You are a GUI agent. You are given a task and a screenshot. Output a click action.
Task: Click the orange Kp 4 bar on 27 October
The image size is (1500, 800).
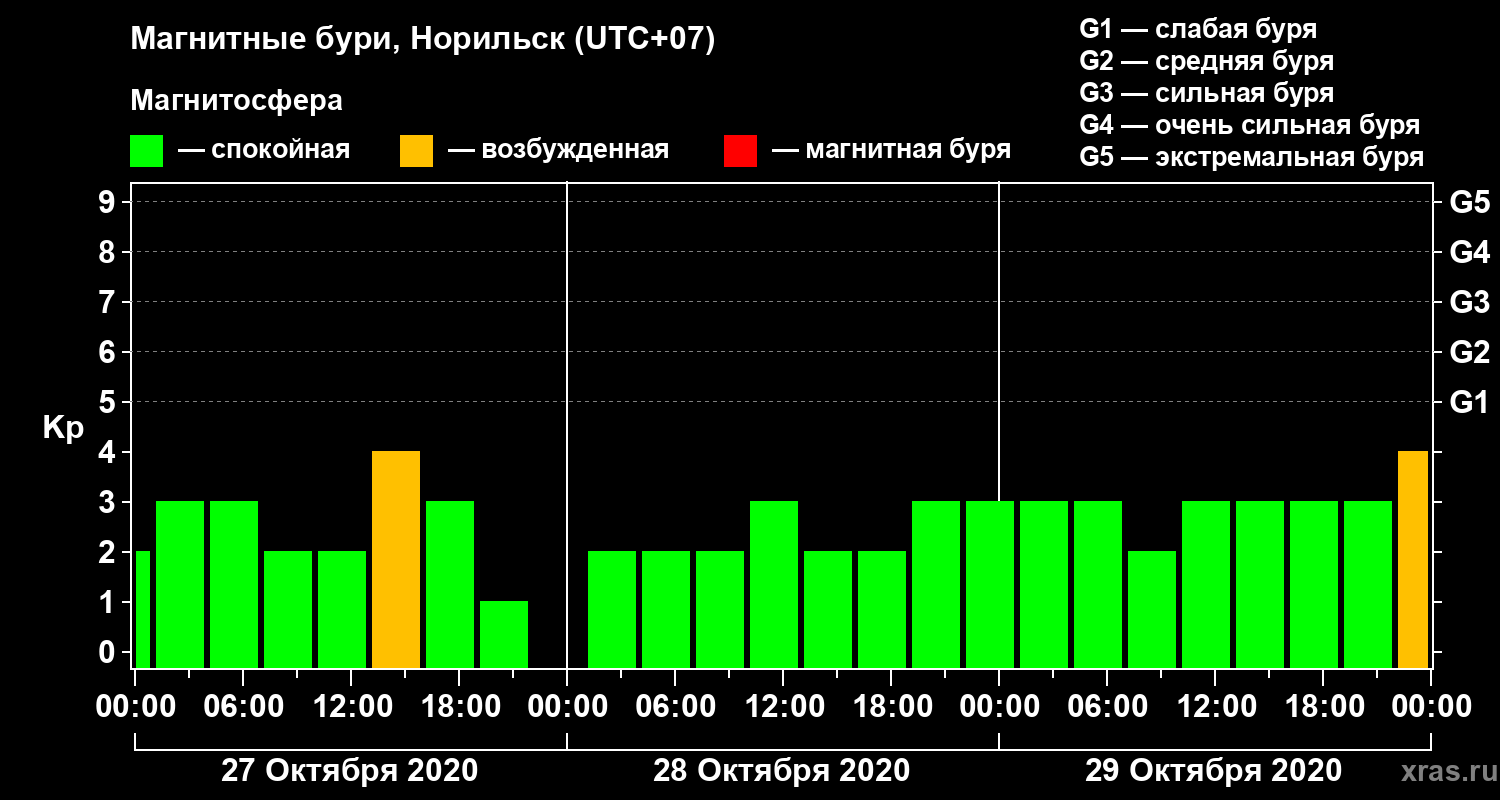[x=396, y=560]
